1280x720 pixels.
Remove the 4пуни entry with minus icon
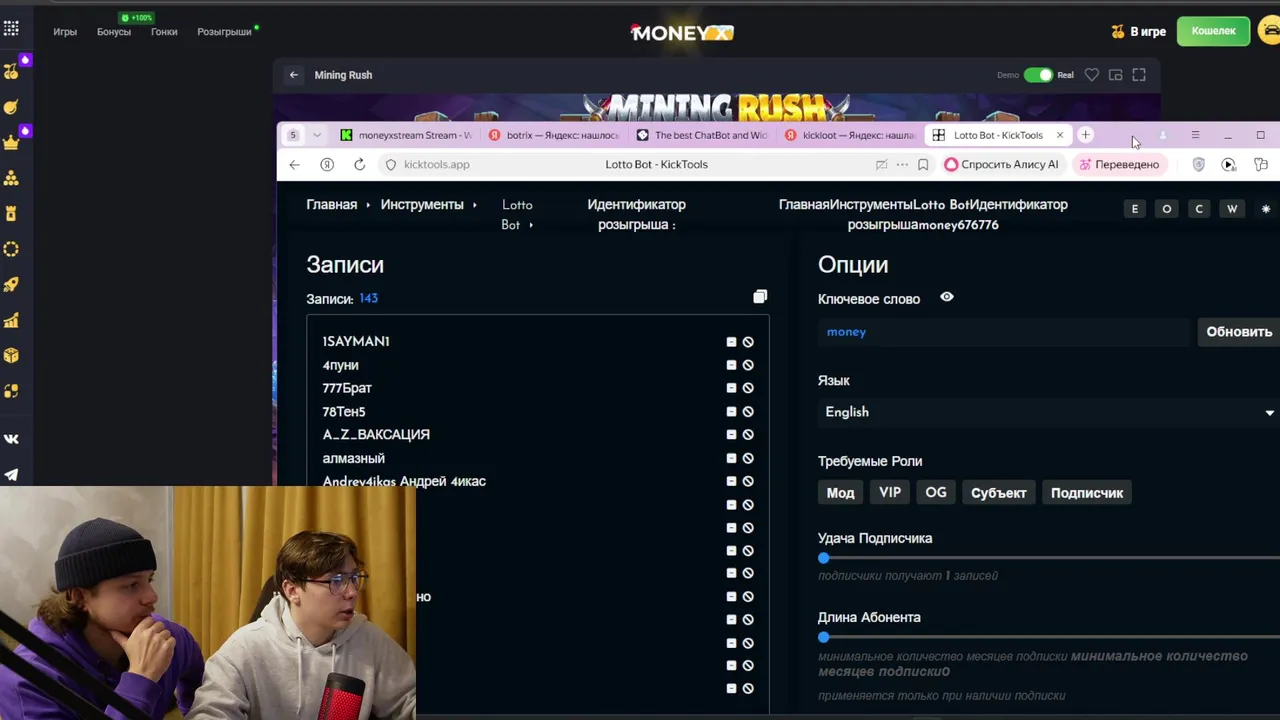click(731, 365)
